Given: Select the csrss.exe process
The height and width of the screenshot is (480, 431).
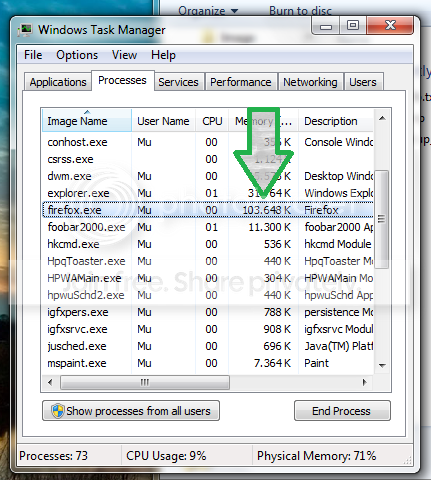Looking at the screenshot, I should (208, 159).
